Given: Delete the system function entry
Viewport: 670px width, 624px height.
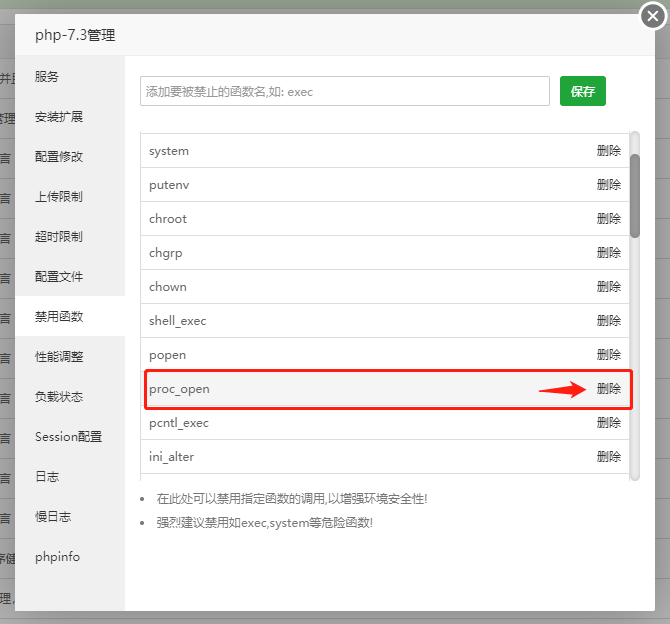Looking at the screenshot, I should coord(608,150).
